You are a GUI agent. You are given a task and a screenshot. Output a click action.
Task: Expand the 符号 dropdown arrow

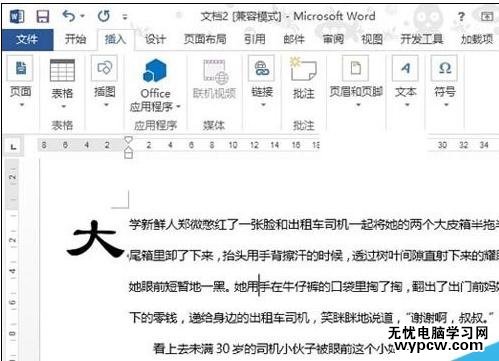[x=446, y=105]
